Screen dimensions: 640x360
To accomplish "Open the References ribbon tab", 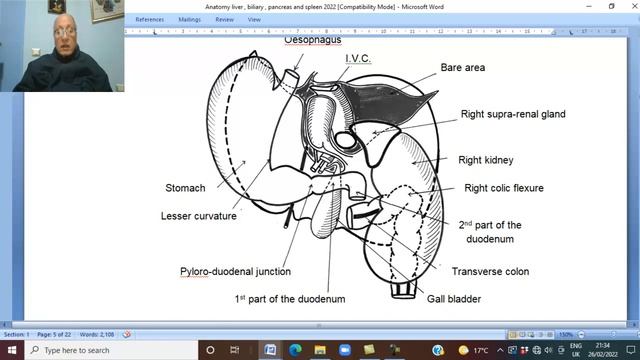I will click(149, 20).
